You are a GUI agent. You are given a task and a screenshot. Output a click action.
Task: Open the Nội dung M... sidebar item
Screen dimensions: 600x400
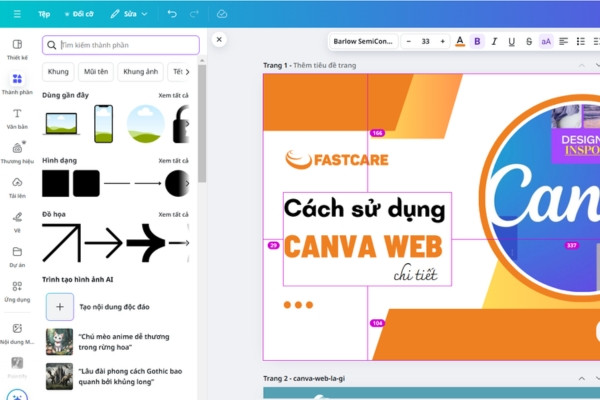coord(17,333)
